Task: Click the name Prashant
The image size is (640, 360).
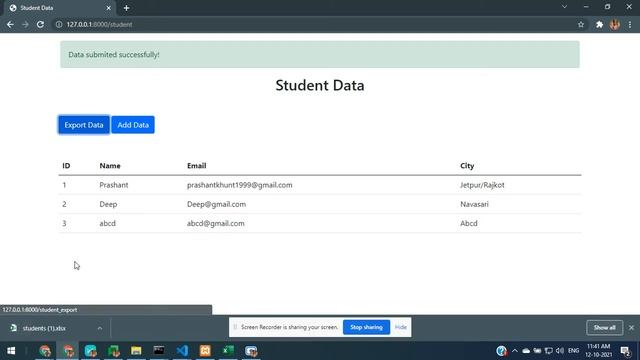Action: pos(113,185)
